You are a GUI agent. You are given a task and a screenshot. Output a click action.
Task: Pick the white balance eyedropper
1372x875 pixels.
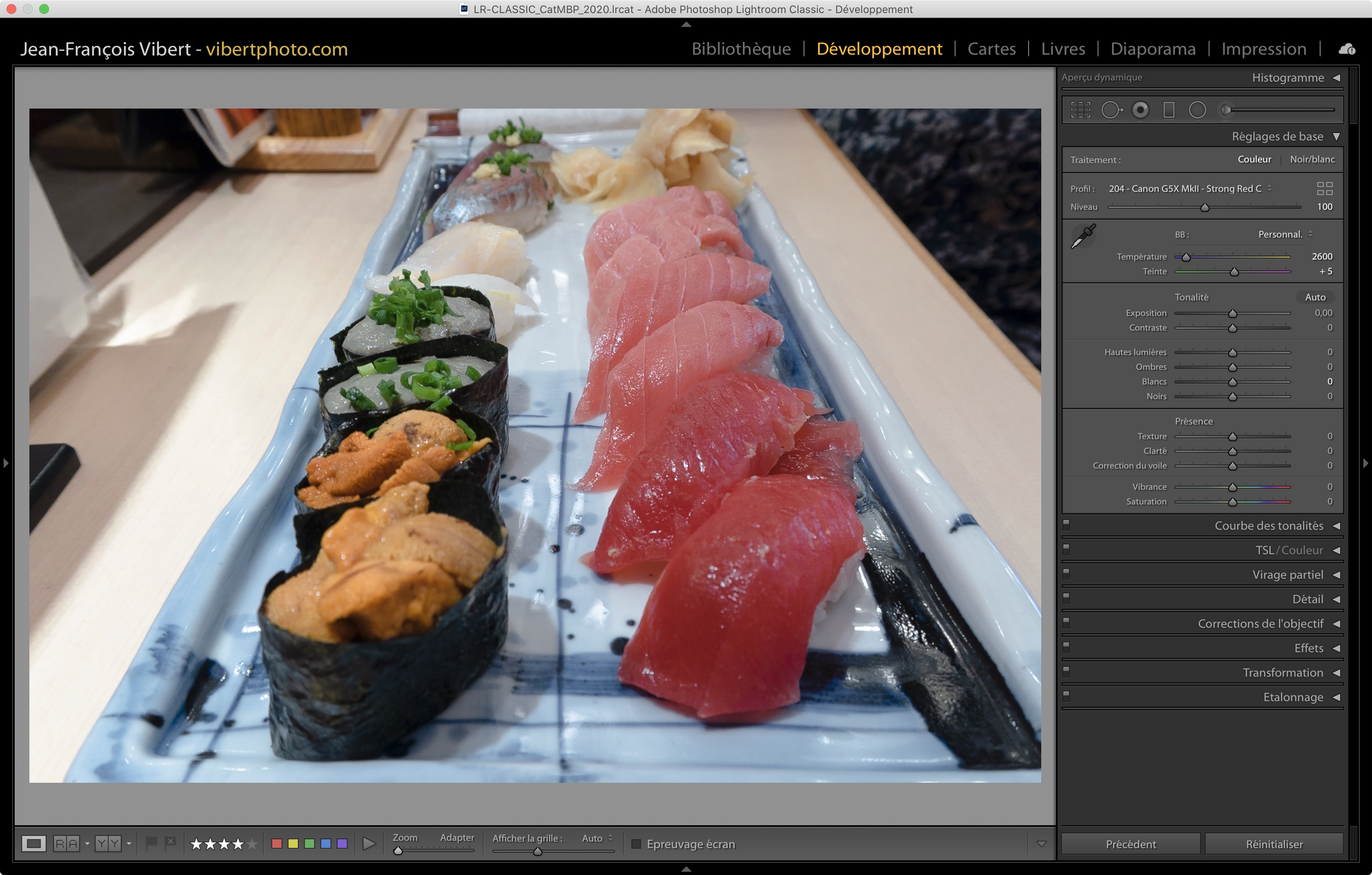coord(1083,235)
